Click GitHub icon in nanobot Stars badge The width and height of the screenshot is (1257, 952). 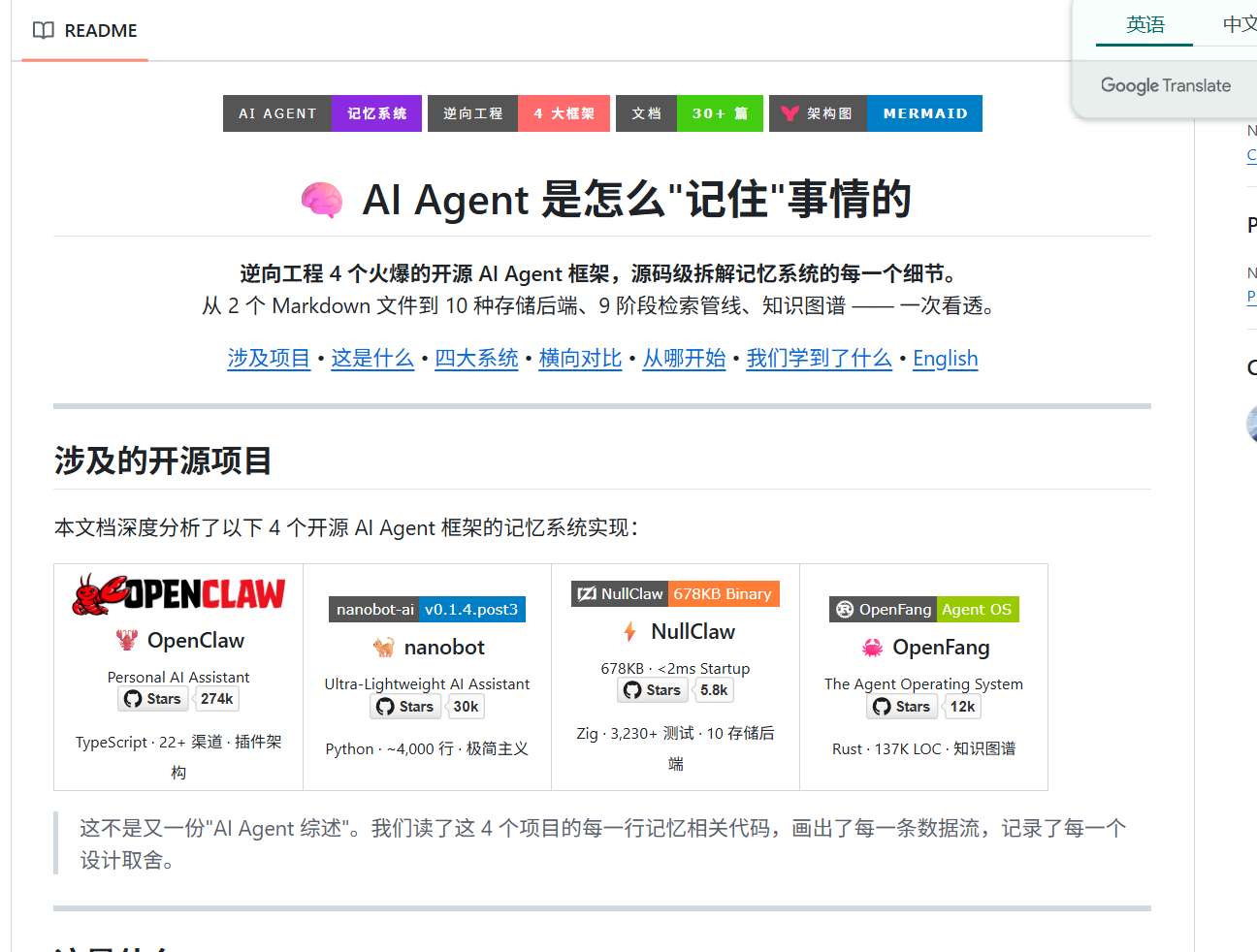pos(385,707)
